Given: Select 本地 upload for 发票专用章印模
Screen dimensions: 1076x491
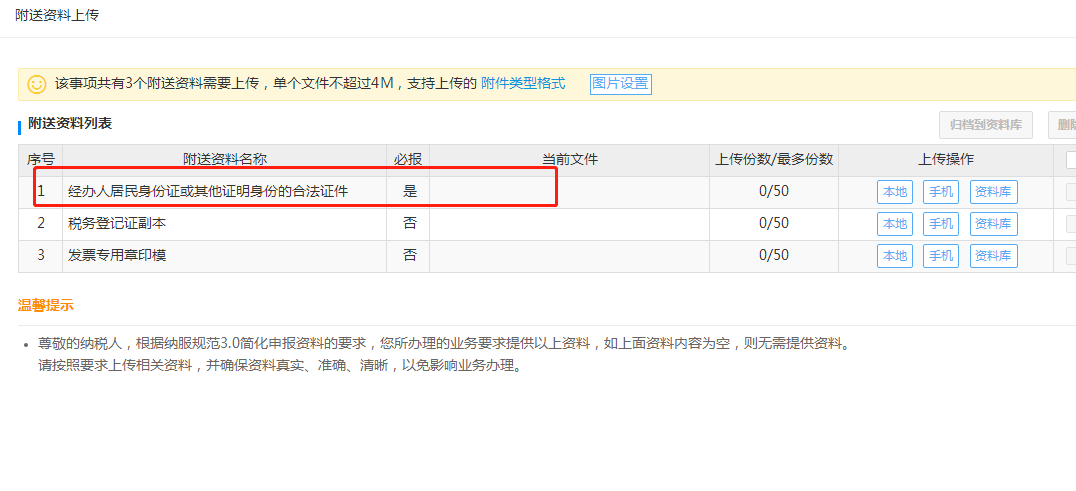Looking at the screenshot, I should click(x=895, y=256).
